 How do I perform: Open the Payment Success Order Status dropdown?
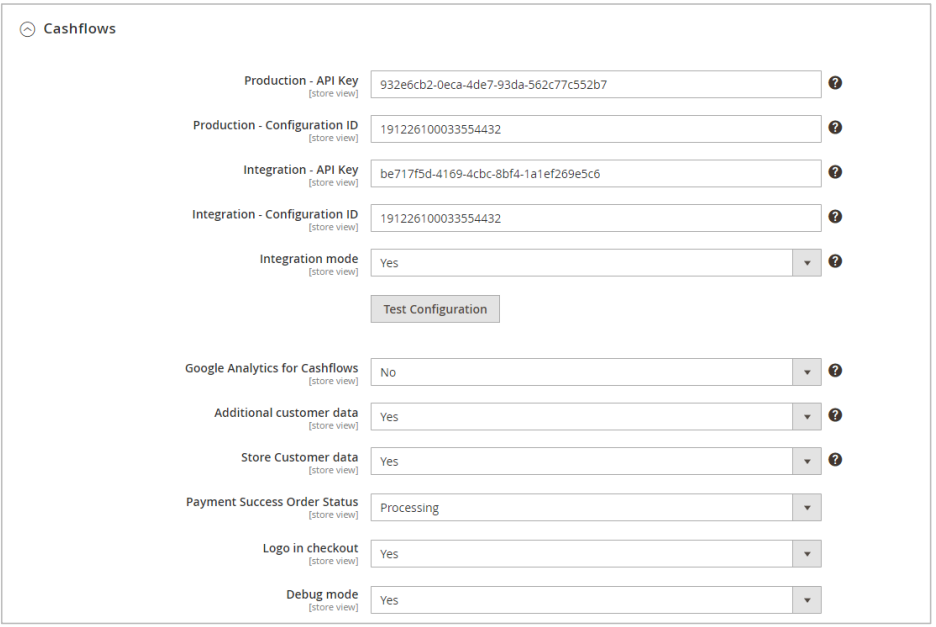[x=806, y=507]
